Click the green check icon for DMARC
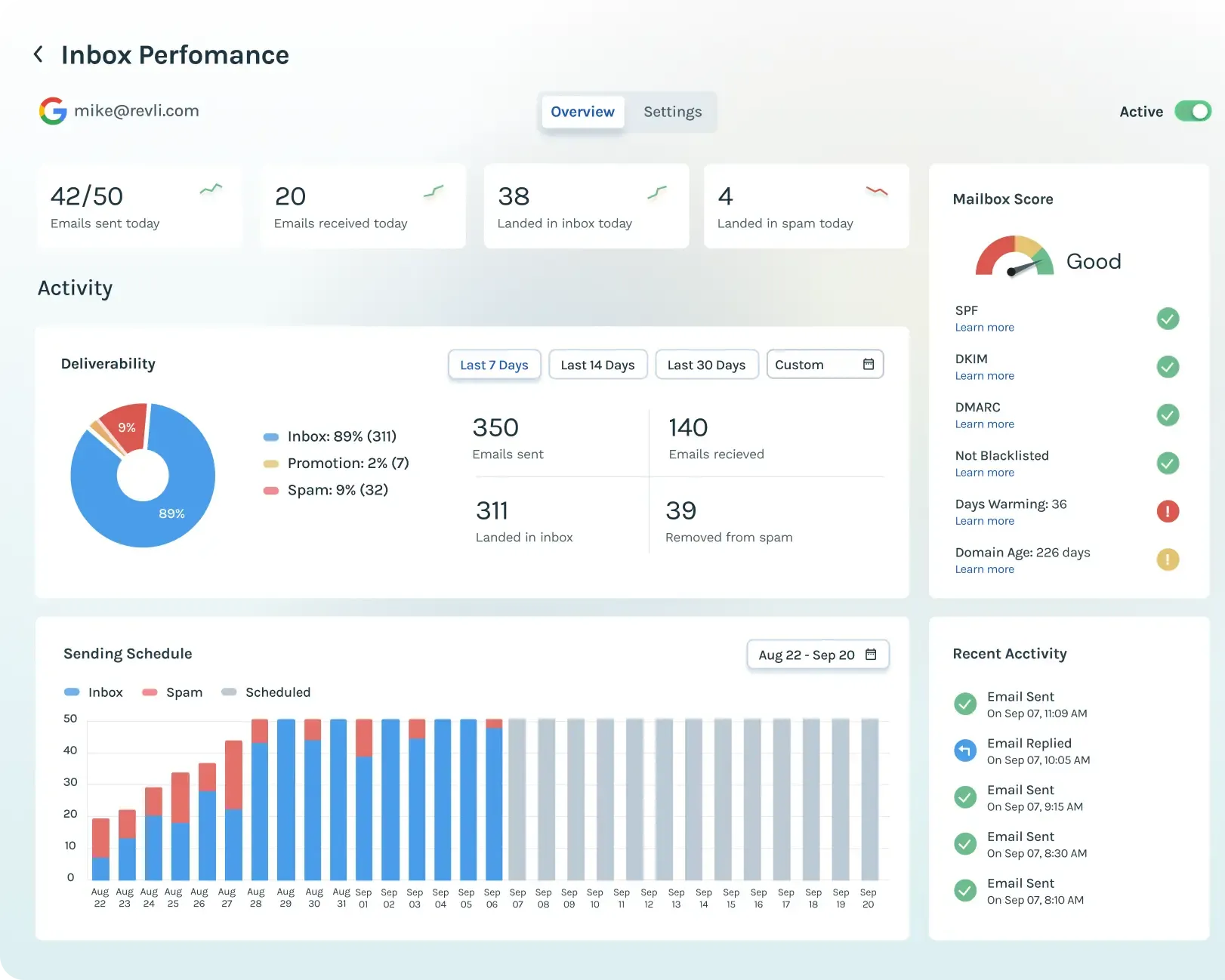 point(1168,415)
